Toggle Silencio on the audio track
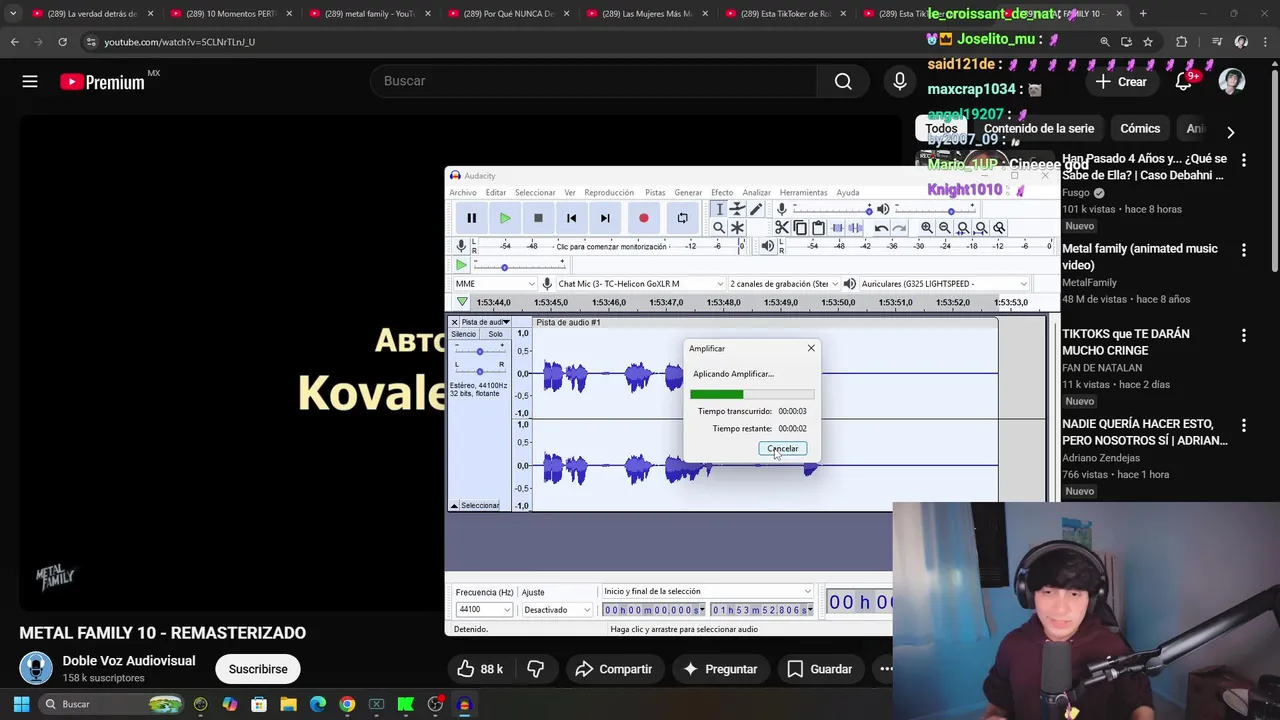The image size is (1280, 720). pyautogui.click(x=464, y=334)
